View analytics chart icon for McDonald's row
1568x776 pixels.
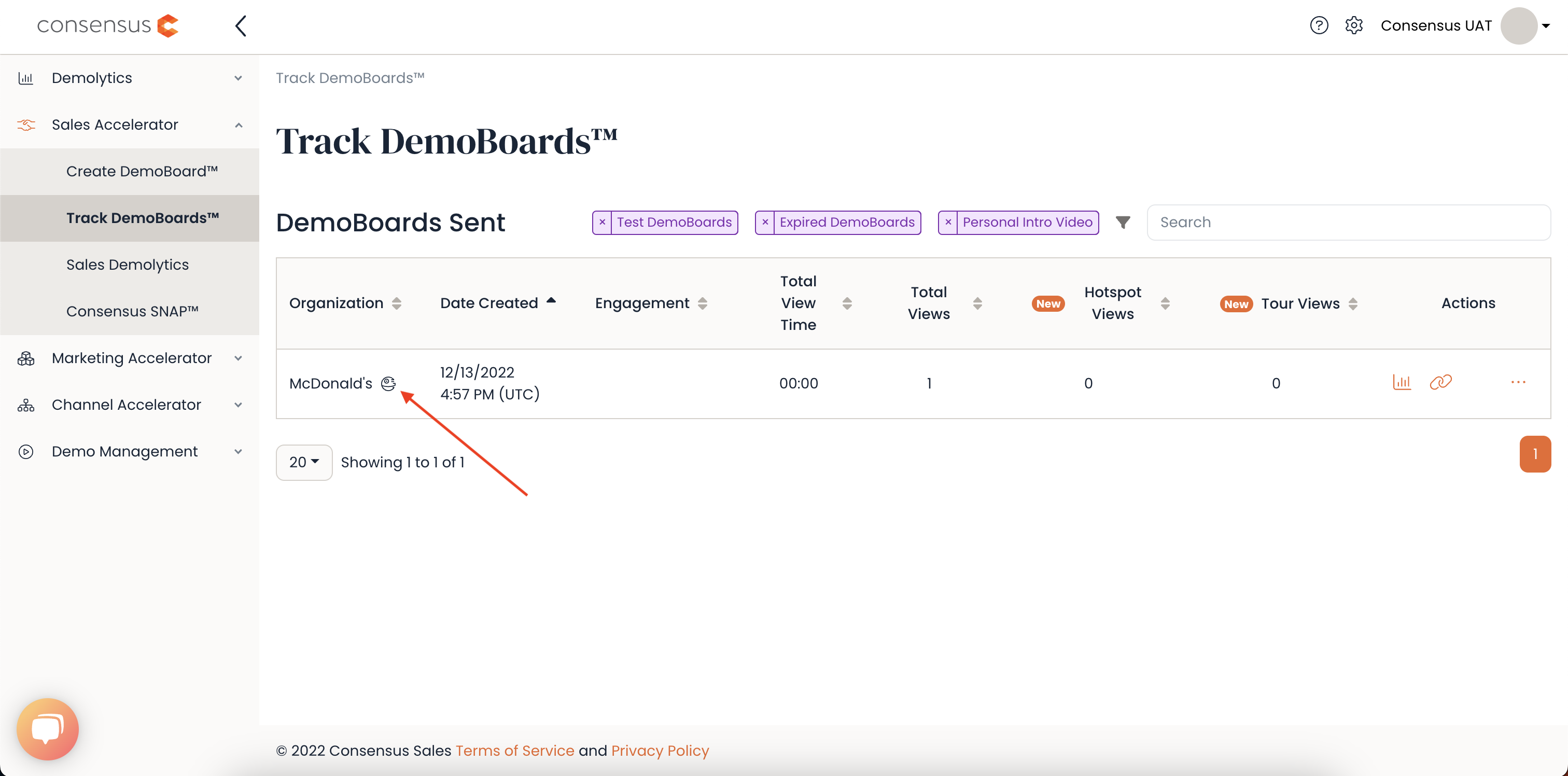pyautogui.click(x=1401, y=382)
